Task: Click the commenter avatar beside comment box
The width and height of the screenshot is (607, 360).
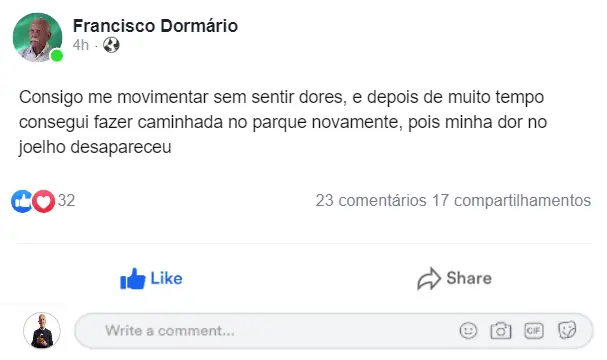Action: [42, 331]
